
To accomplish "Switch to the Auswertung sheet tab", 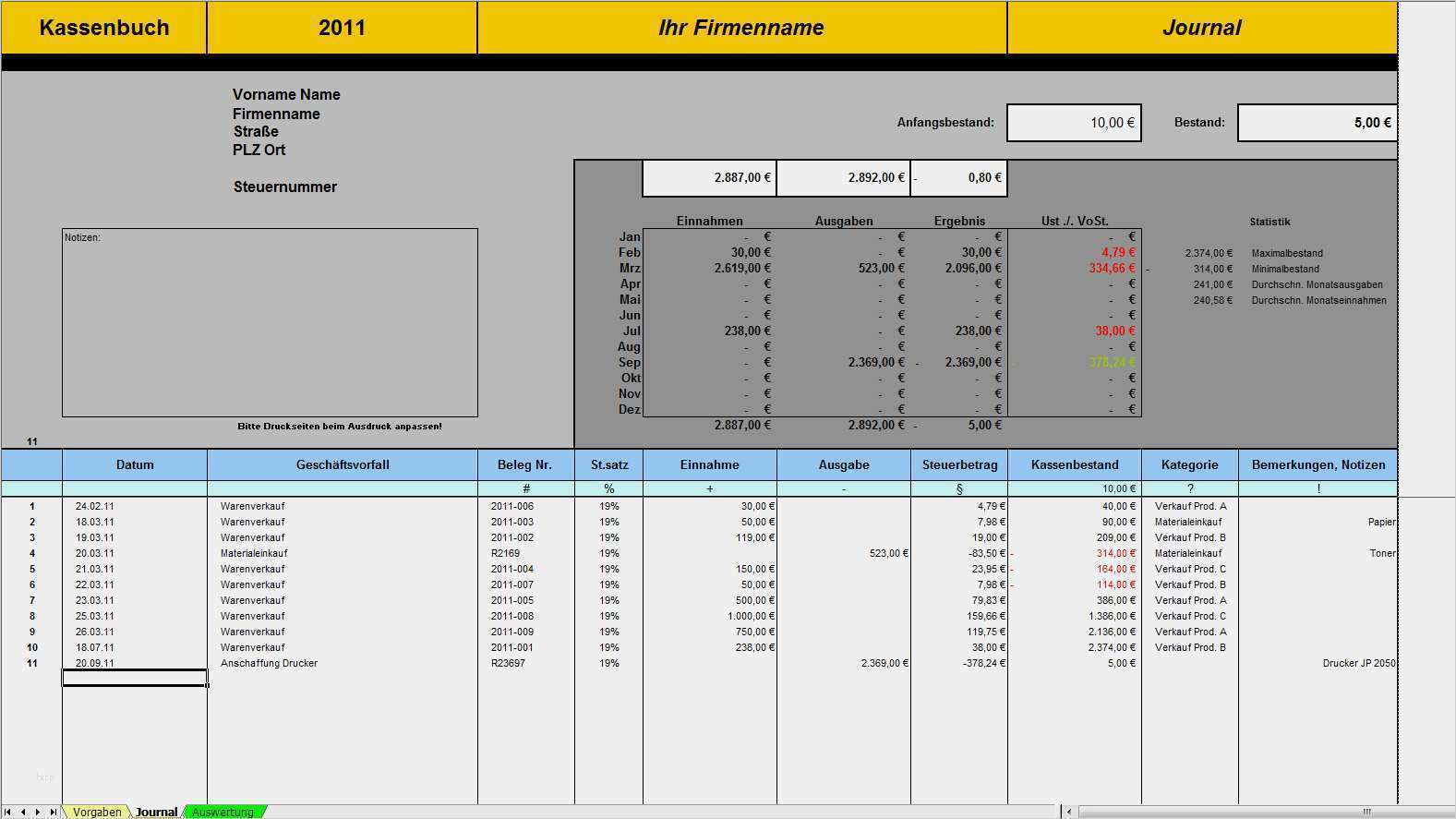I will [223, 813].
